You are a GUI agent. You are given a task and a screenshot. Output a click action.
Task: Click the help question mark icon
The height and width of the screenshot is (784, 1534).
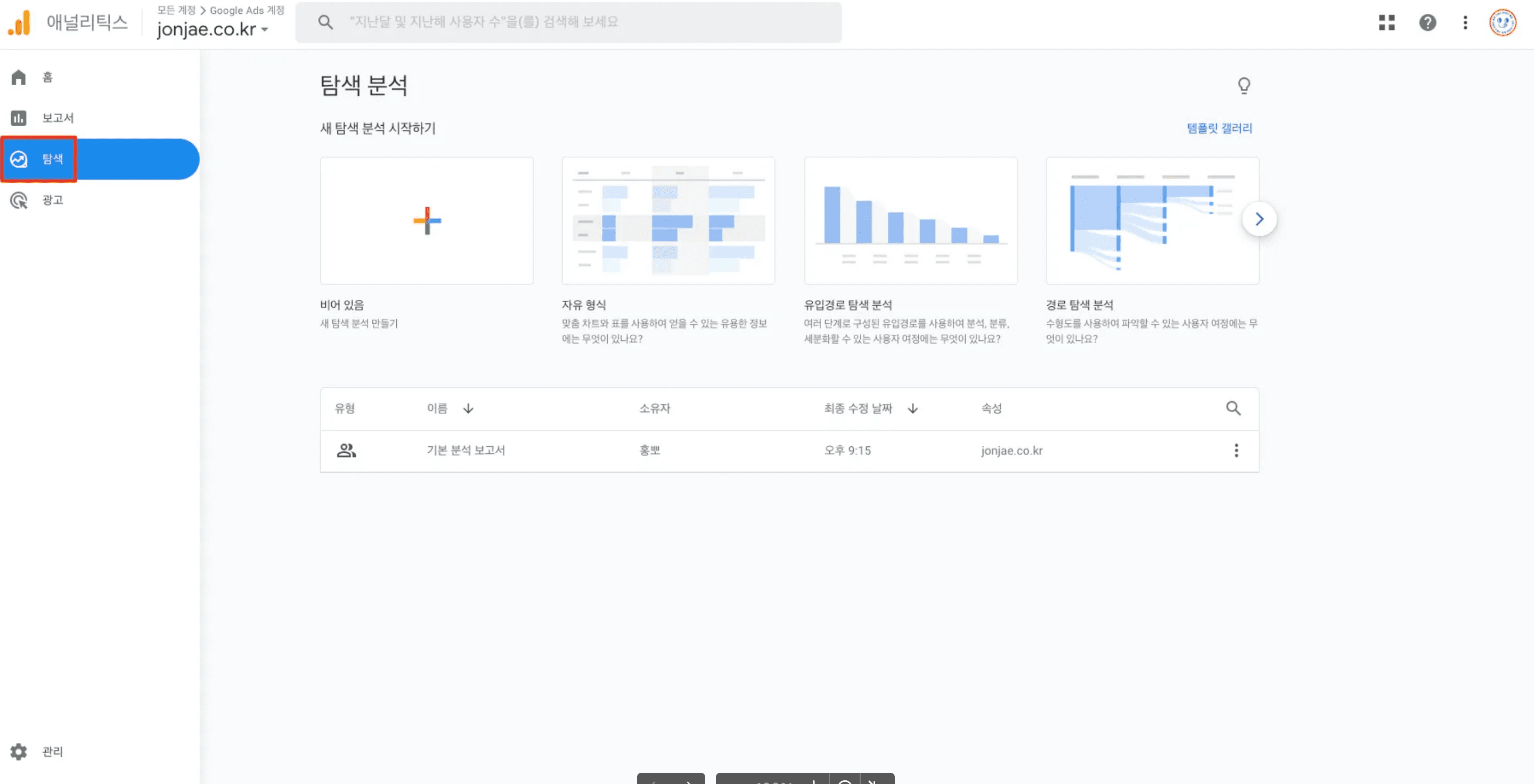1427,22
